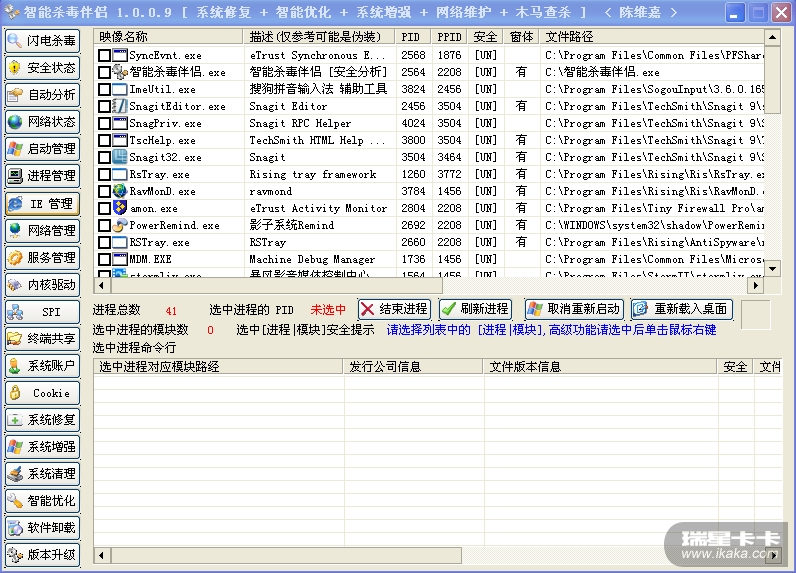
Task: Click the 安全 column header in process list
Action: [485, 37]
